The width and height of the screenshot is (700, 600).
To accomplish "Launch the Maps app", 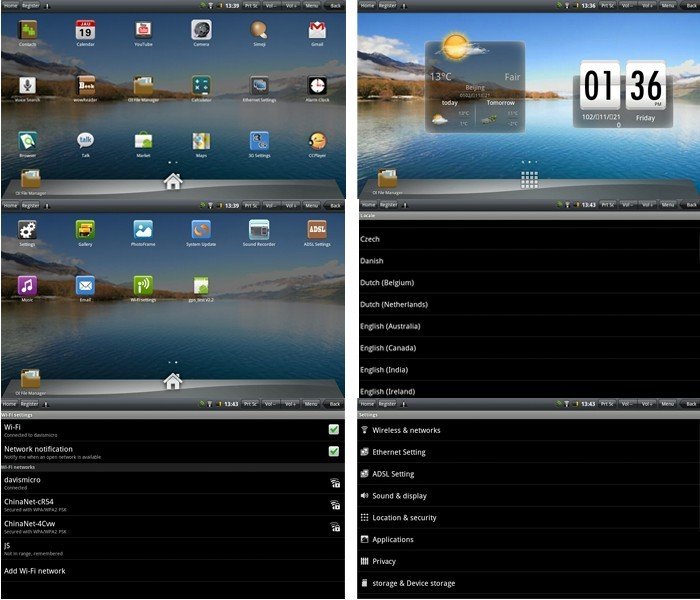I will 201,142.
